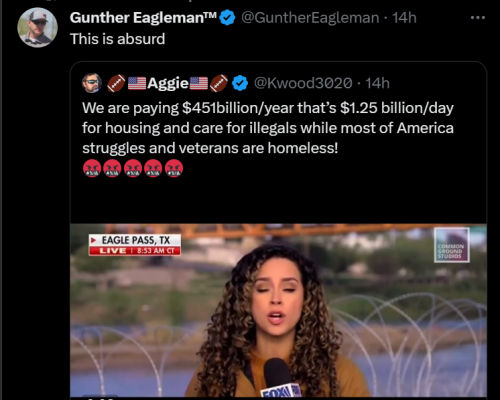
Task: Open the three-dot more options menu
Action: (x=478, y=18)
